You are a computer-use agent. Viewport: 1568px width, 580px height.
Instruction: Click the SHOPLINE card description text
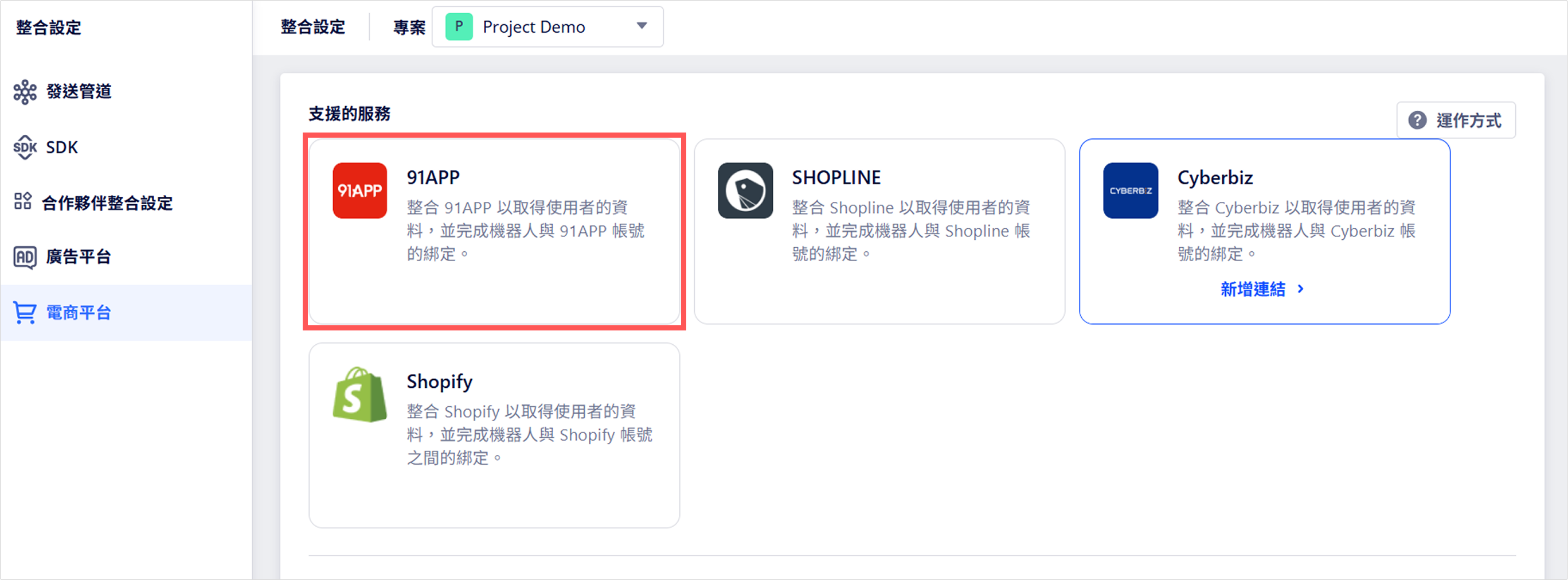[x=911, y=231]
